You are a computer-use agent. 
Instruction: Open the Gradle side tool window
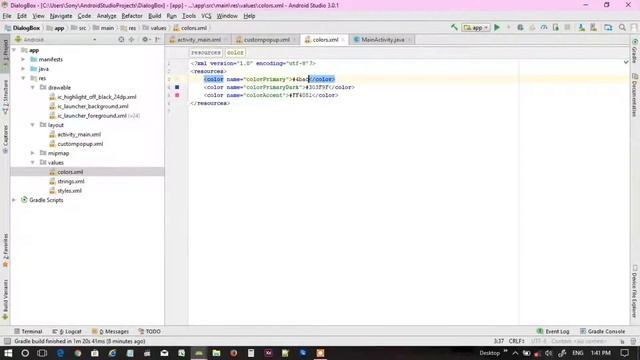[x=635, y=51]
